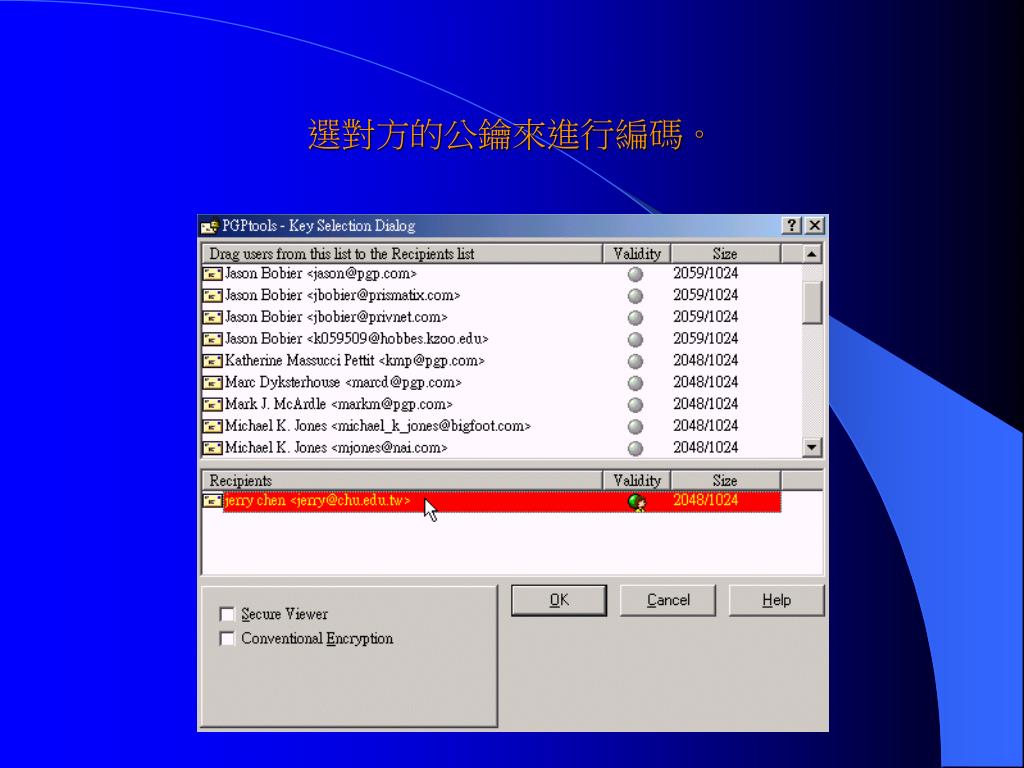1024x768 pixels.
Task: Select Jason Bobier <jbobier@privnet.com>
Action: coord(336,317)
